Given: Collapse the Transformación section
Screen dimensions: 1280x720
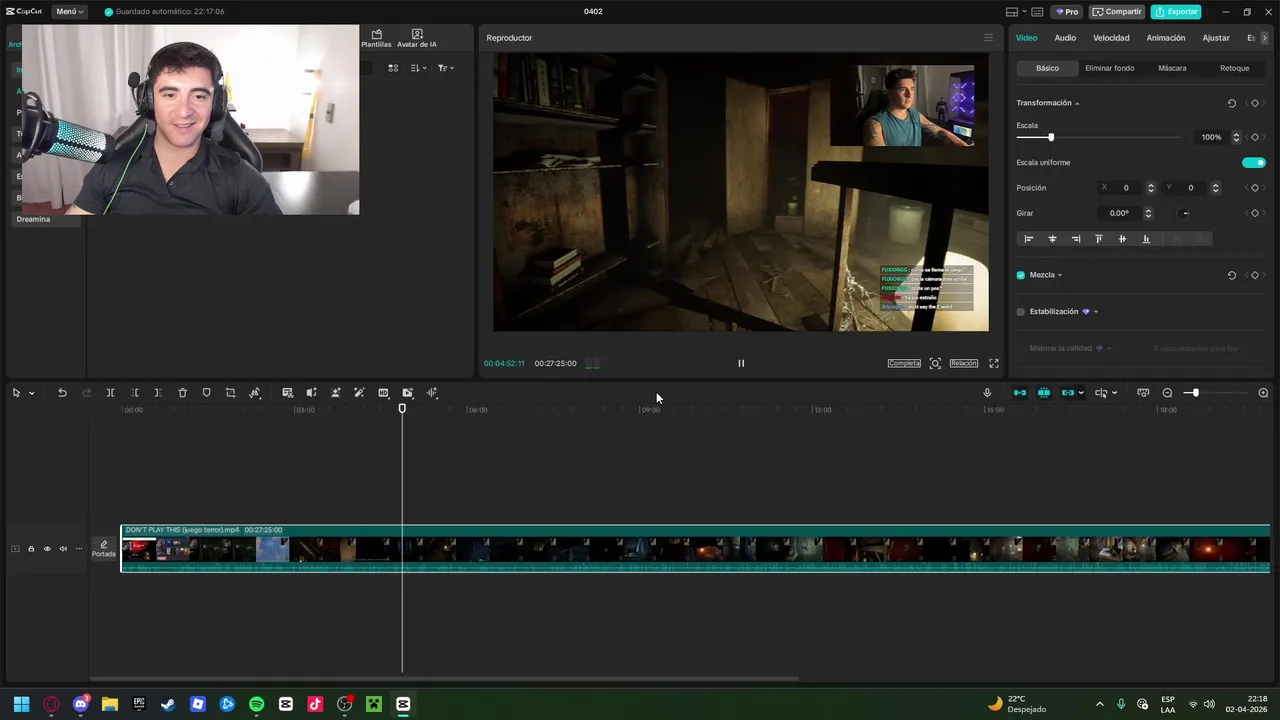Looking at the screenshot, I should click(x=1077, y=103).
